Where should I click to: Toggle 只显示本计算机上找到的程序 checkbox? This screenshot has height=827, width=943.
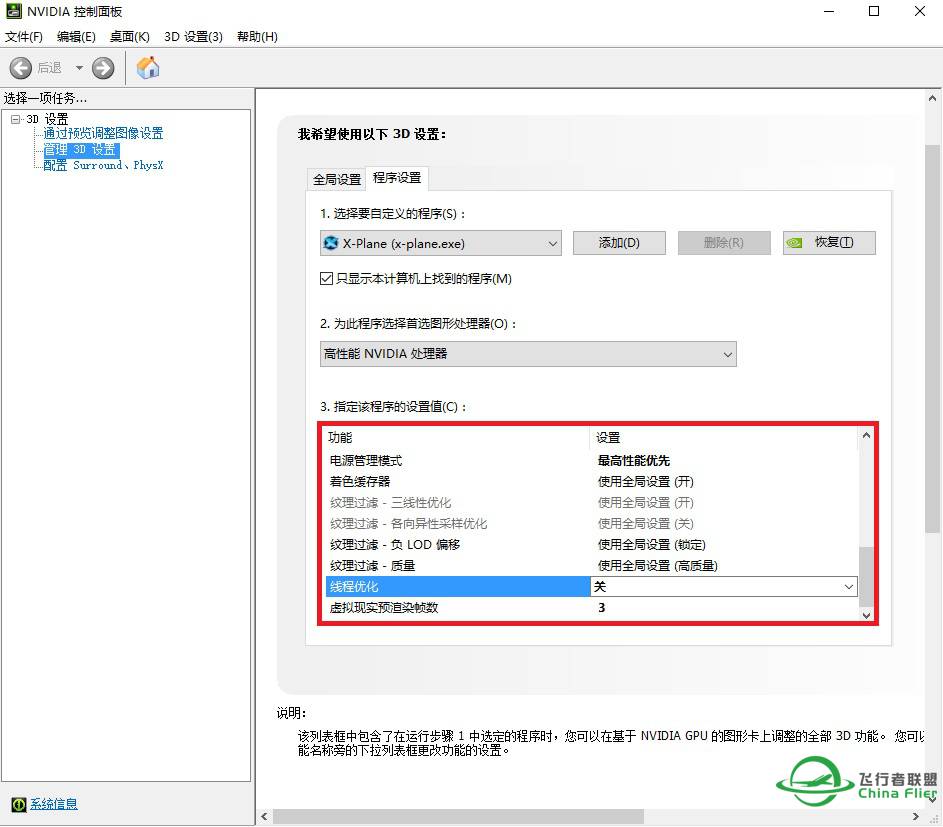(x=327, y=278)
